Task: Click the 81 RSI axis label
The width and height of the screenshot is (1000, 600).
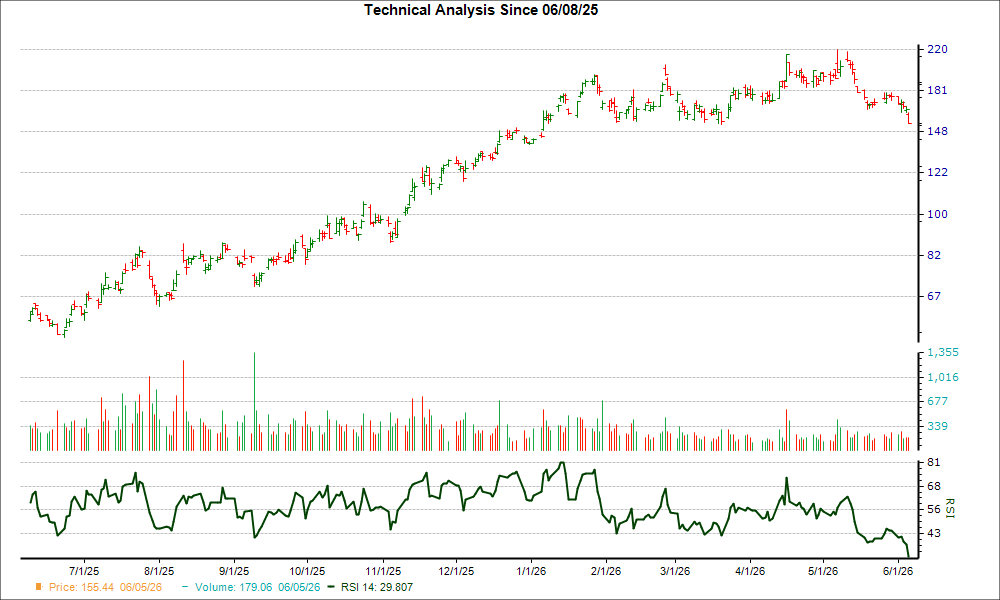Action: 934,462
